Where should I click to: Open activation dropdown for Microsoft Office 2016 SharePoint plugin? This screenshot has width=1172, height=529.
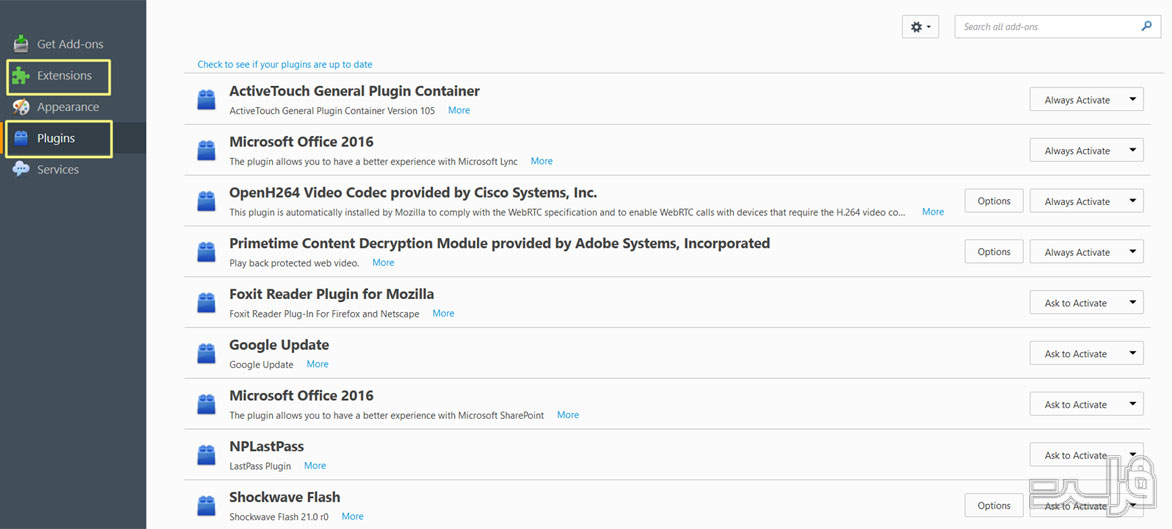tap(1086, 404)
